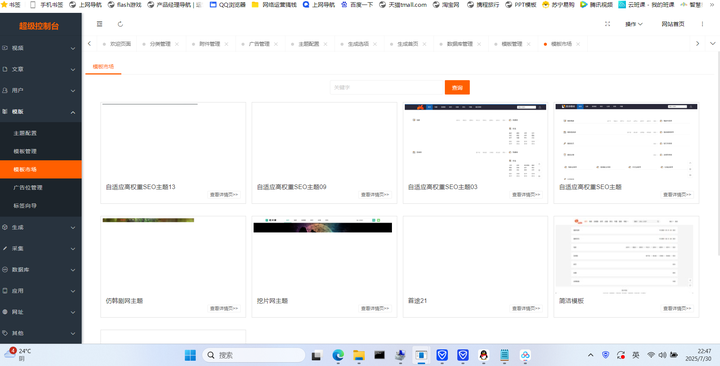720x366 pixels.
Task: Open the three-dot more menu
Action: [x=702, y=24]
